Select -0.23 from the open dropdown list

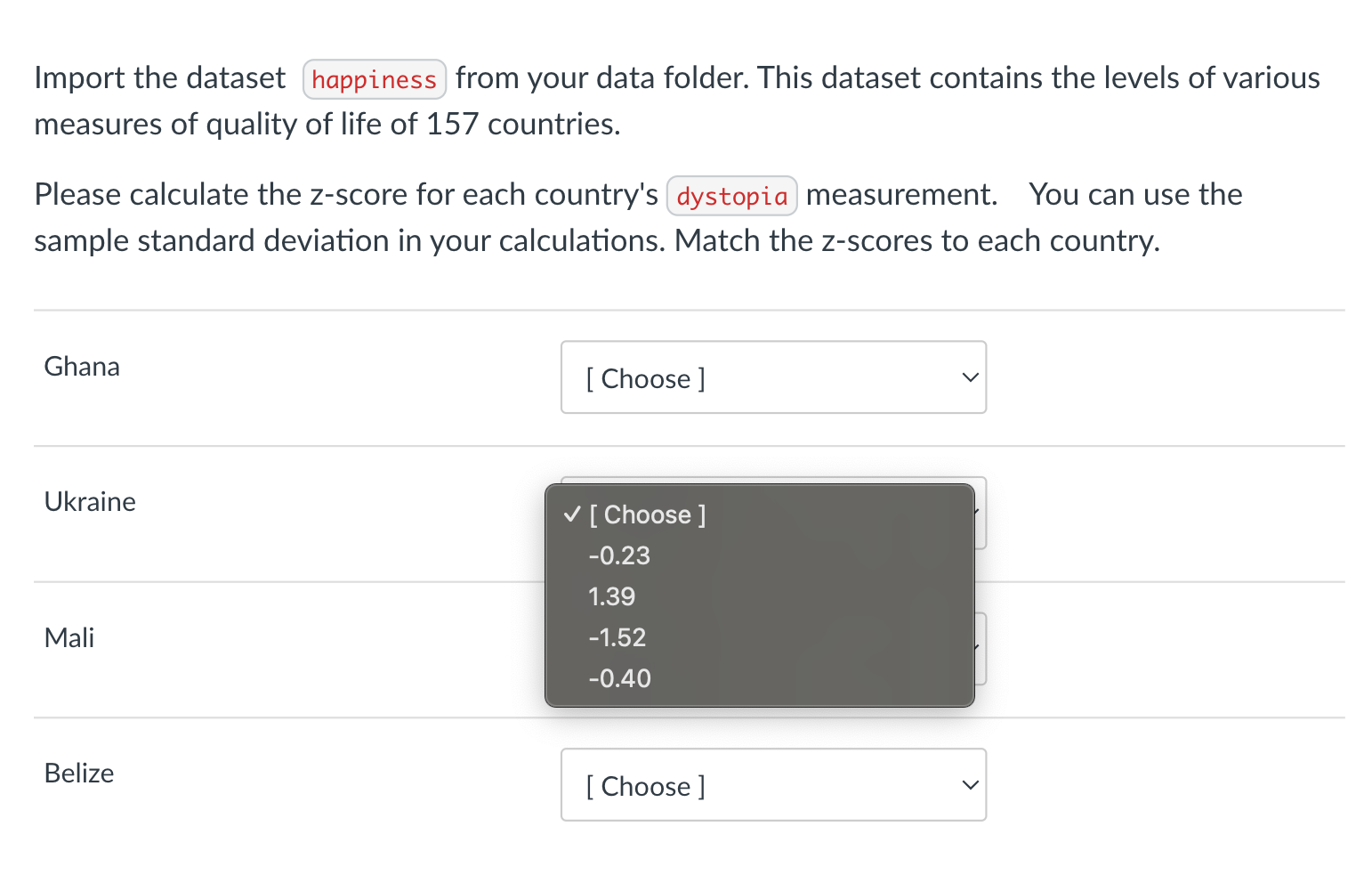619,555
